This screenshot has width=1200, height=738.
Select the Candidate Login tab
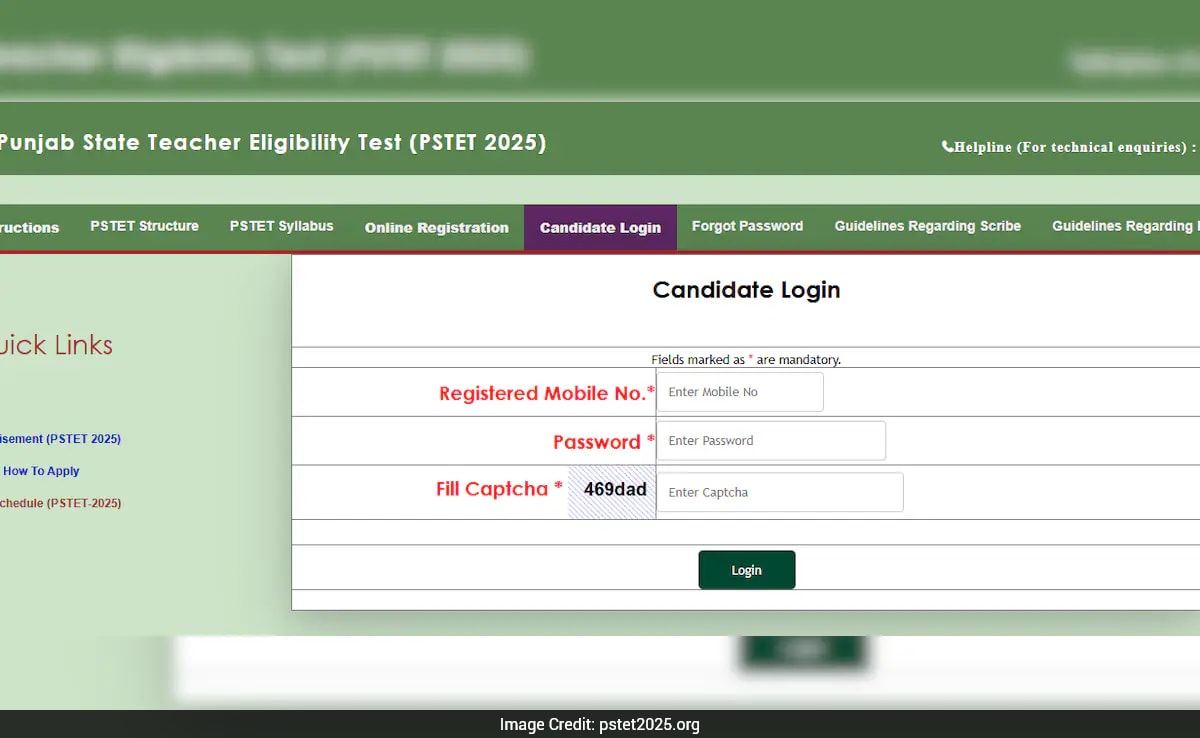(x=600, y=228)
